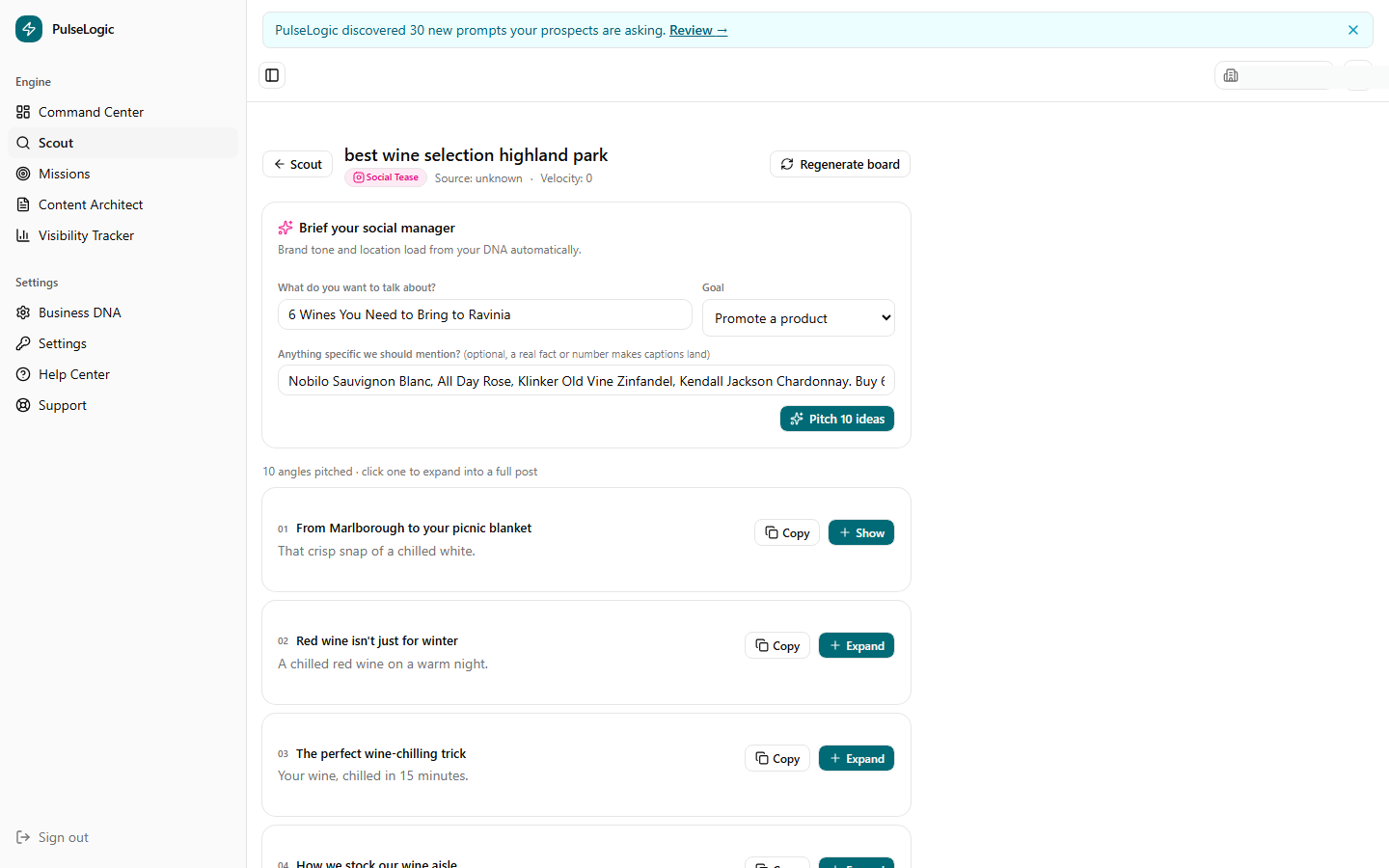Click the Help Center question icon

pos(23,374)
